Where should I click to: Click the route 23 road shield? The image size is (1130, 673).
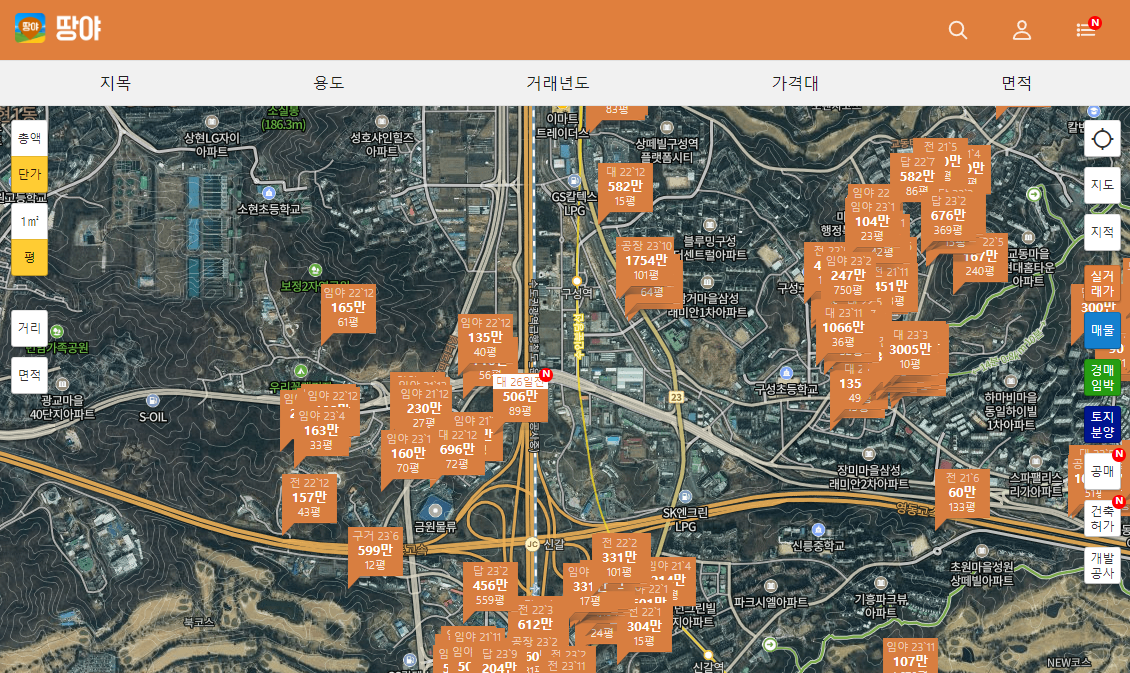point(676,397)
